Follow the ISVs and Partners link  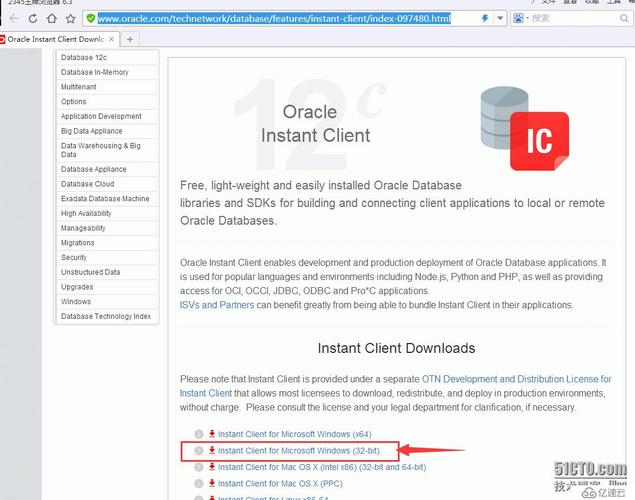217,305
